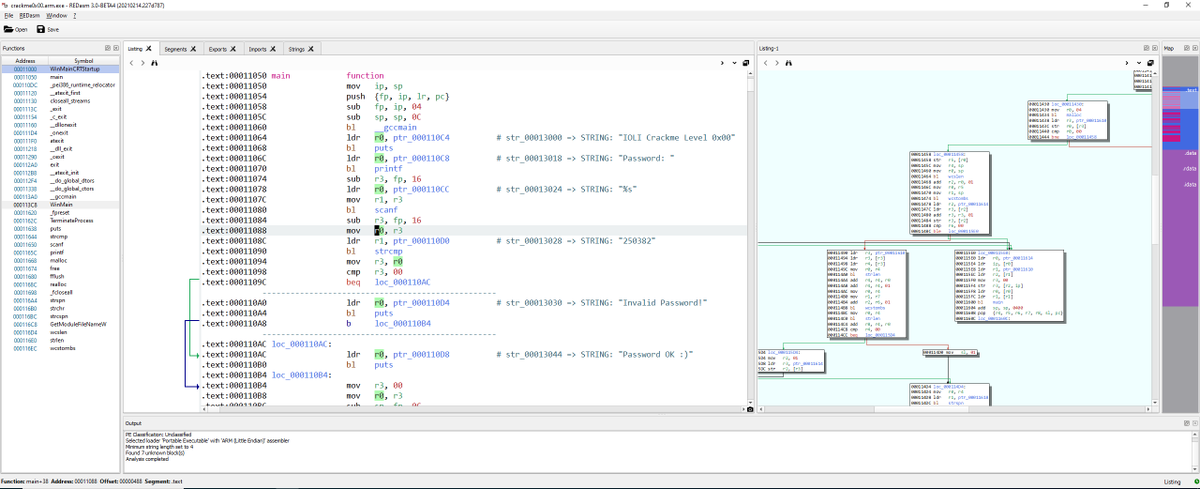Select the GetModuleFileNameW function row
1200x489 pixels.
point(60,325)
